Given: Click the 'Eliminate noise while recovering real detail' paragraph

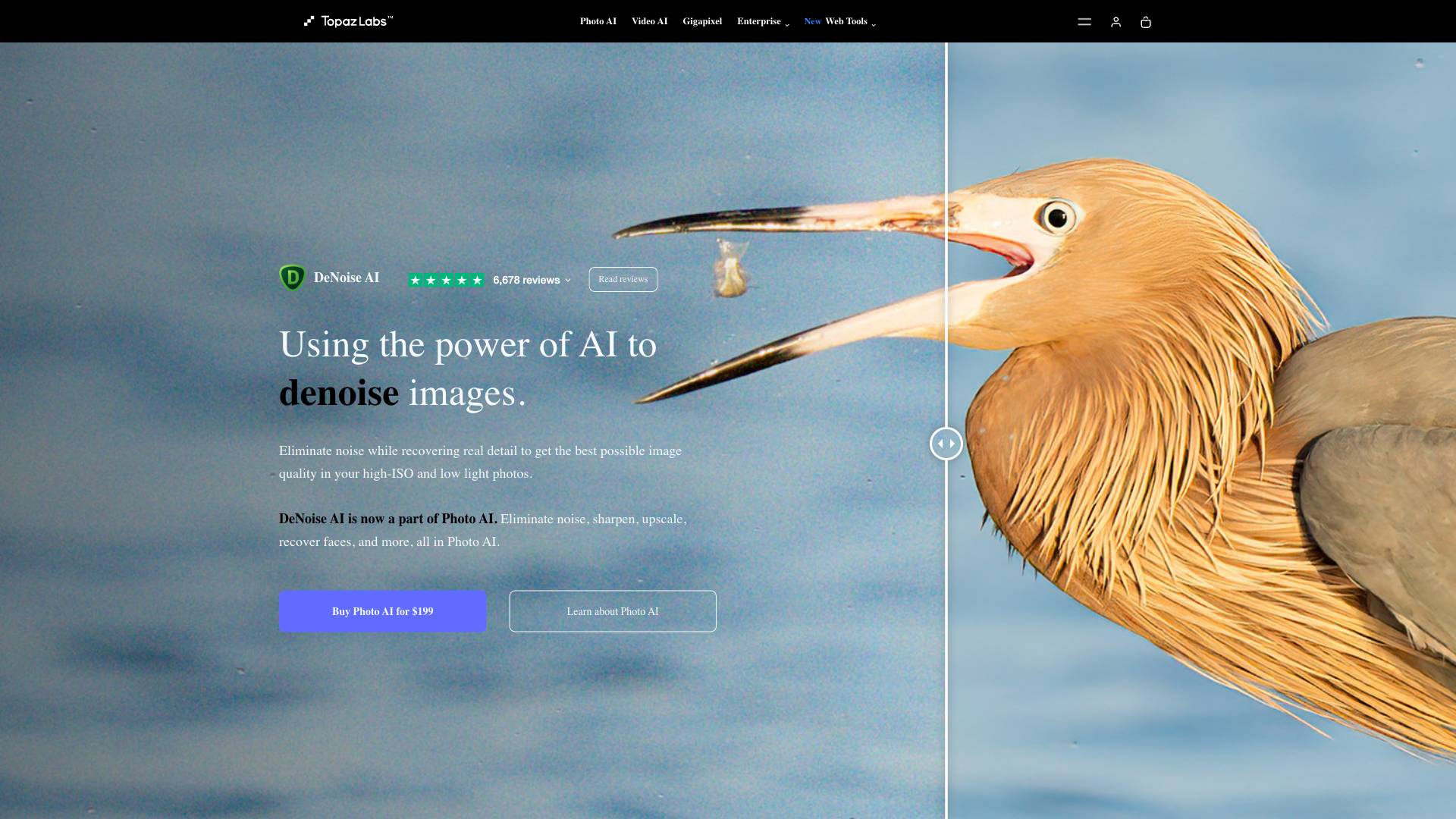Looking at the screenshot, I should coord(480,462).
